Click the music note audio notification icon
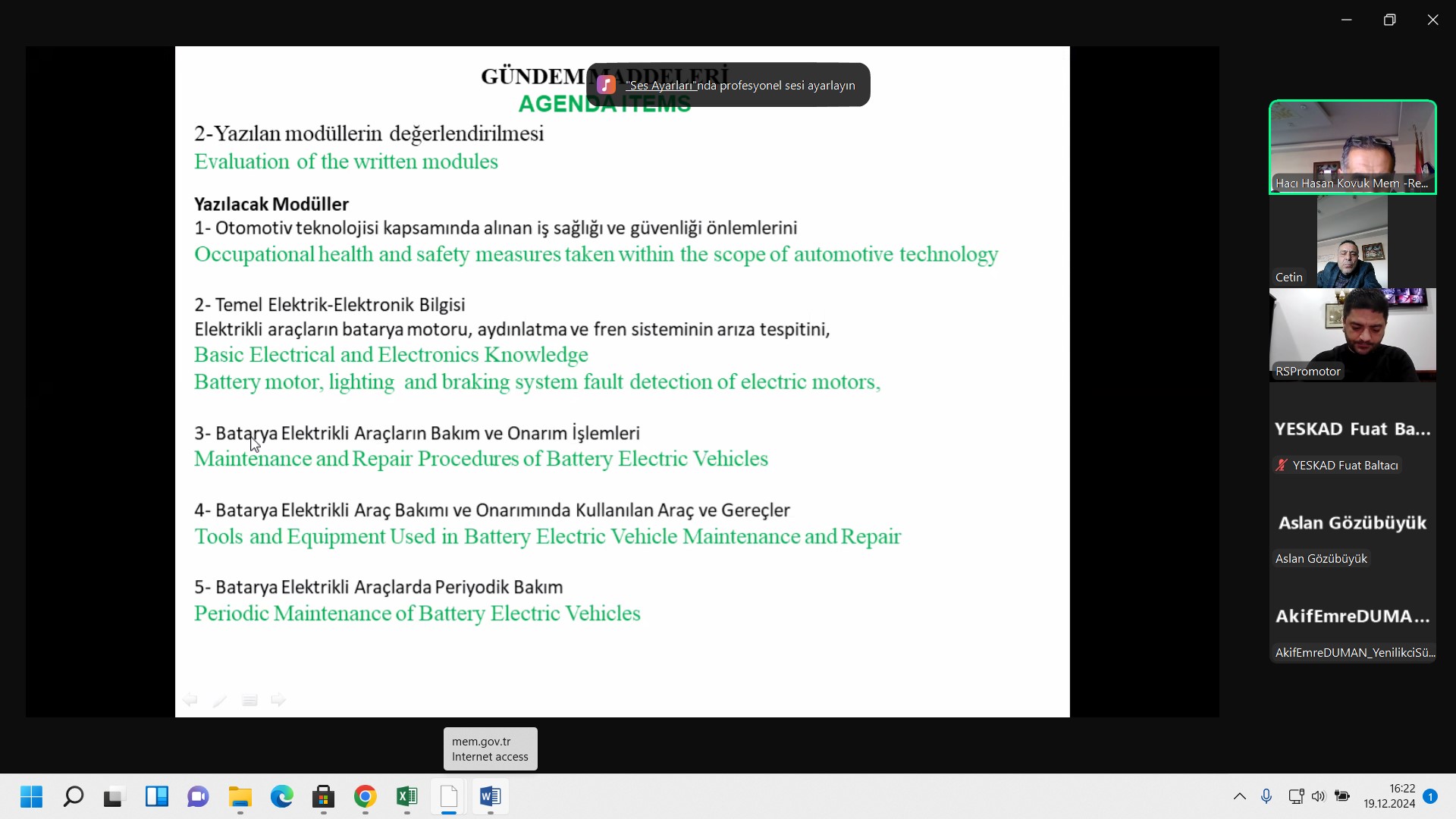This screenshot has width=1456, height=819. [606, 85]
